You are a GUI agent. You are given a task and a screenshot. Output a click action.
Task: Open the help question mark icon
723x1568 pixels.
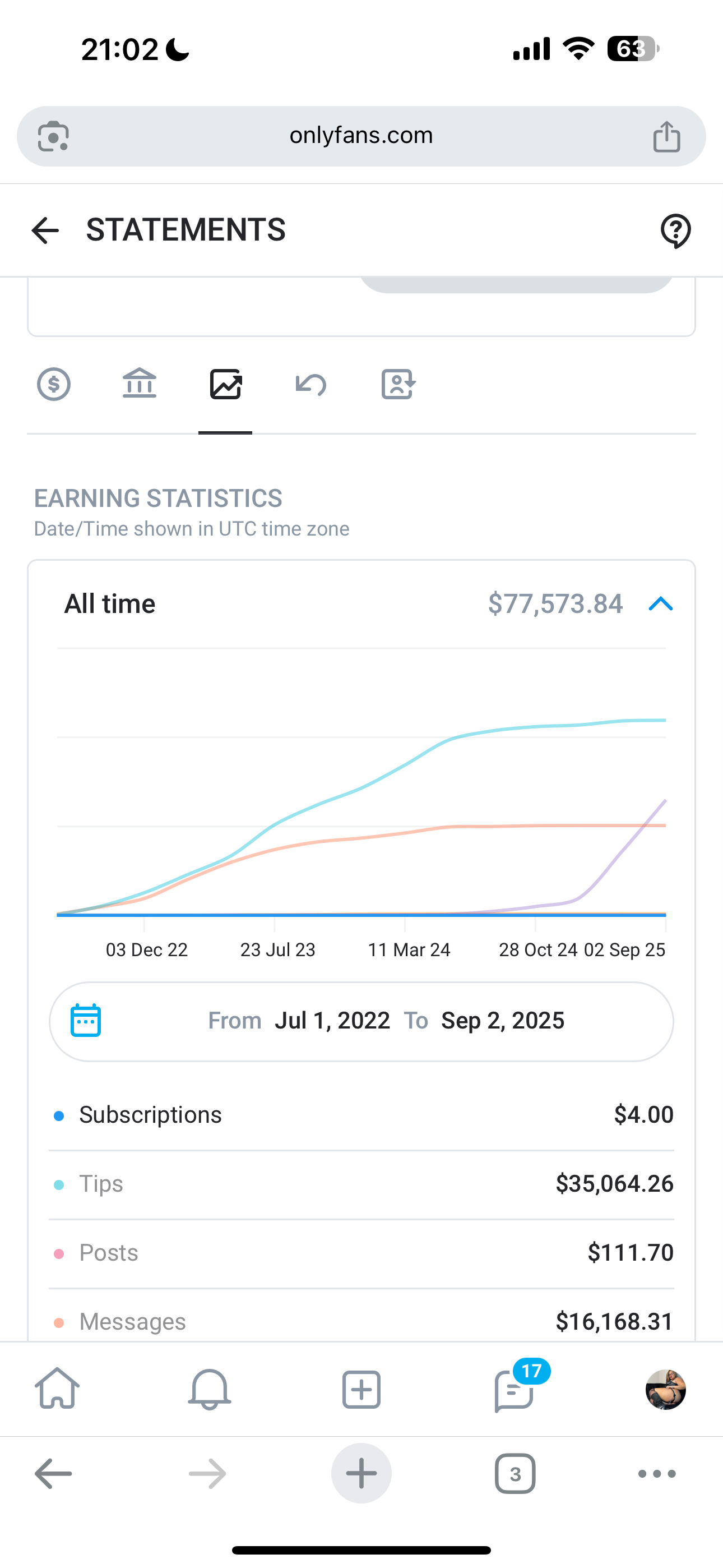click(x=675, y=230)
